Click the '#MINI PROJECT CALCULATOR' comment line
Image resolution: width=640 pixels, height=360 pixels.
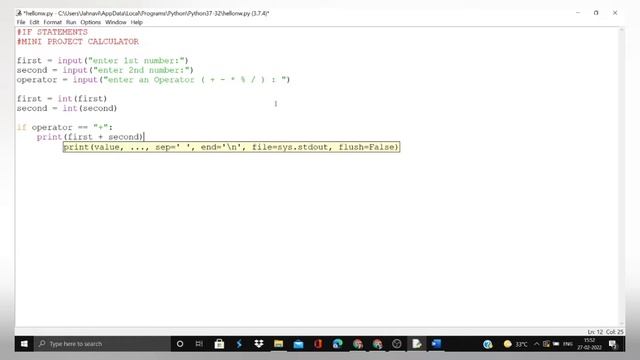[x=78, y=42]
